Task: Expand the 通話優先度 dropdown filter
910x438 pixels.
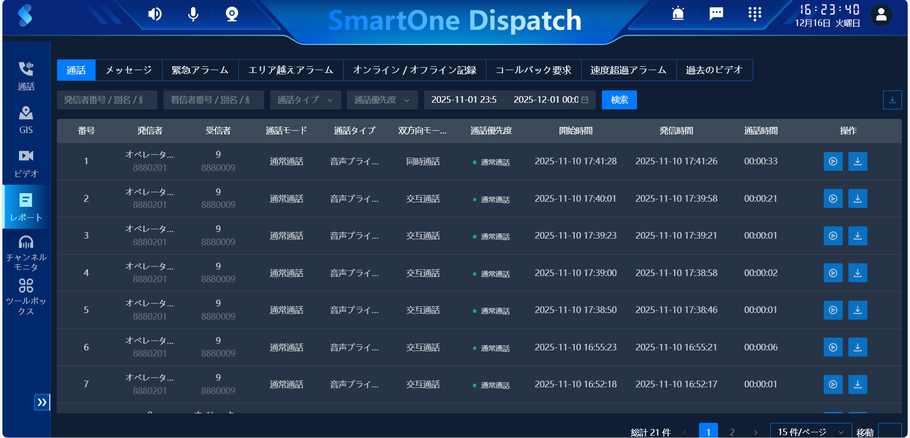Action: [382, 100]
